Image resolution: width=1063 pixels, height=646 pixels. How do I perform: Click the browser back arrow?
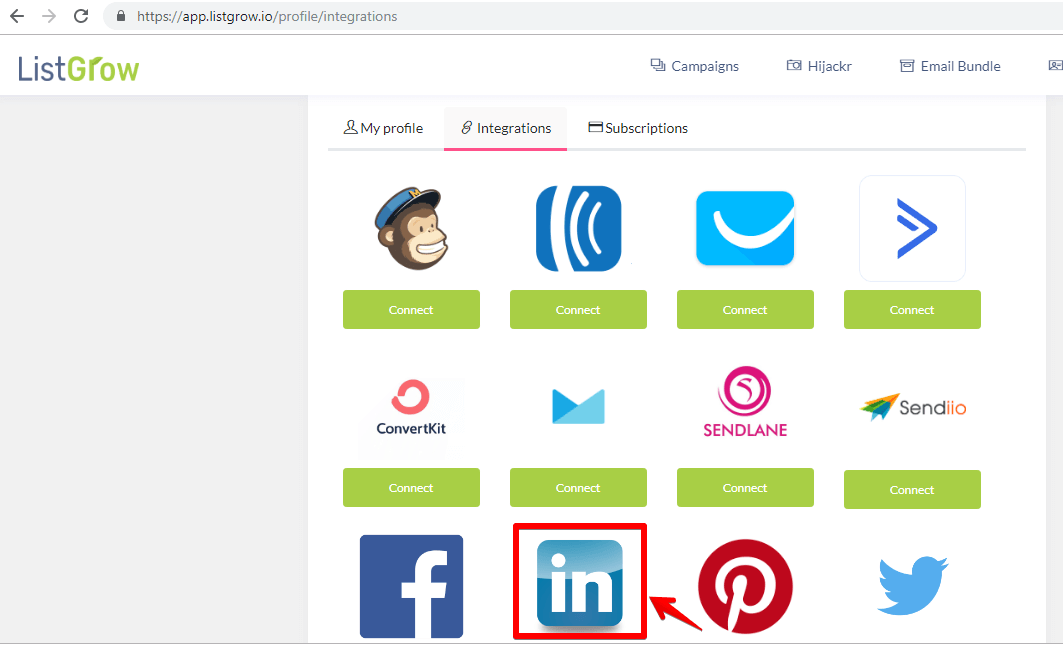[17, 16]
